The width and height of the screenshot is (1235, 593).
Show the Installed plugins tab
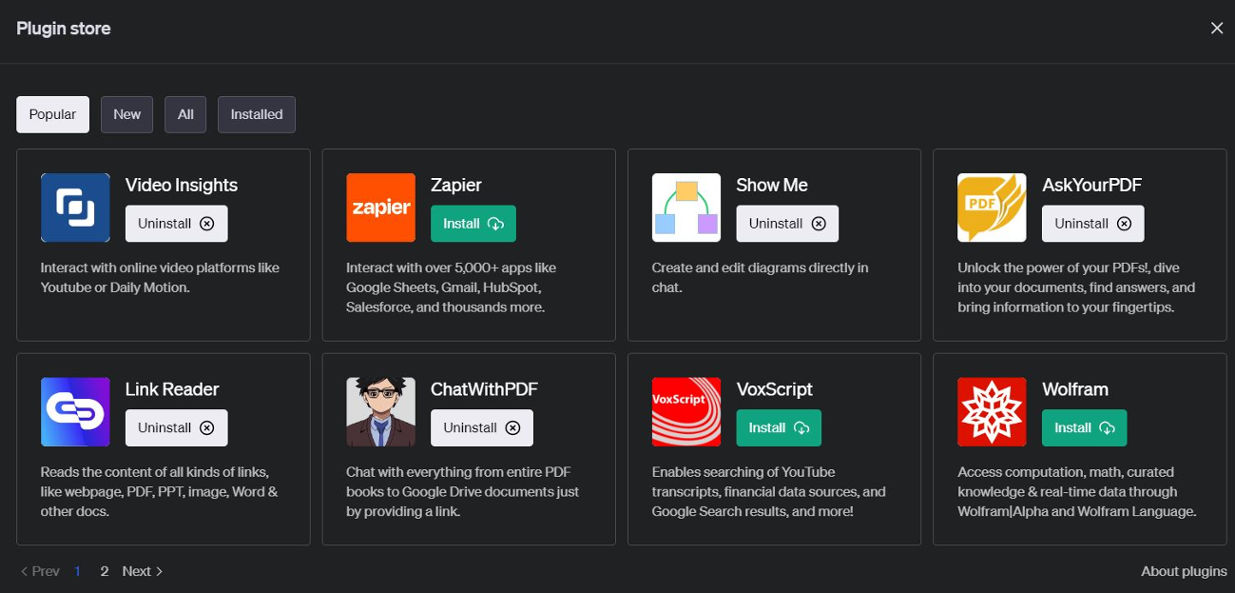[257, 114]
